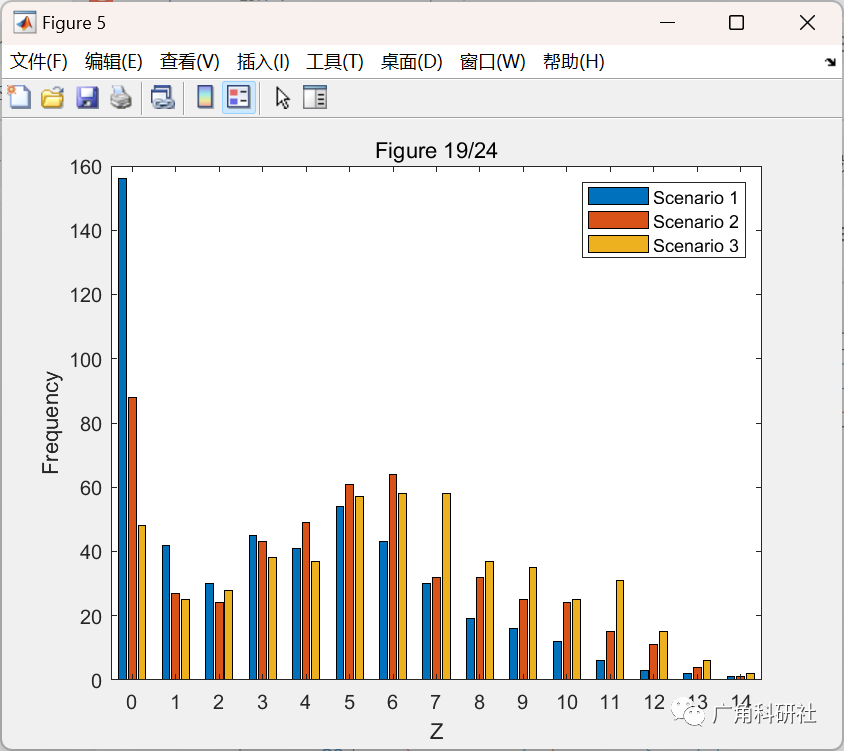Open the 工具(T) menu
This screenshot has height=751, width=844.
(x=335, y=61)
